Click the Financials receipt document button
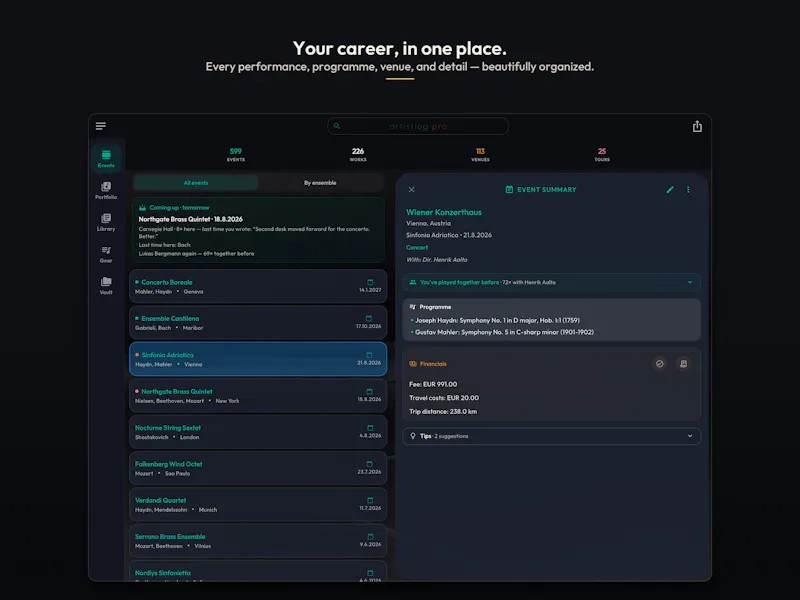The height and width of the screenshot is (600, 800). pyautogui.click(x=683, y=364)
